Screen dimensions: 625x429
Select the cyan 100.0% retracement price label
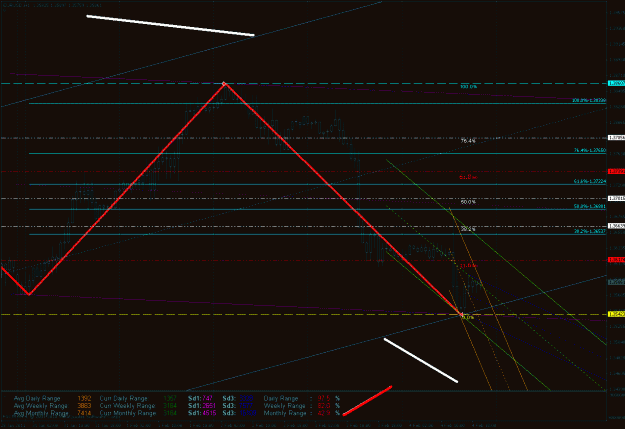tap(589, 100)
